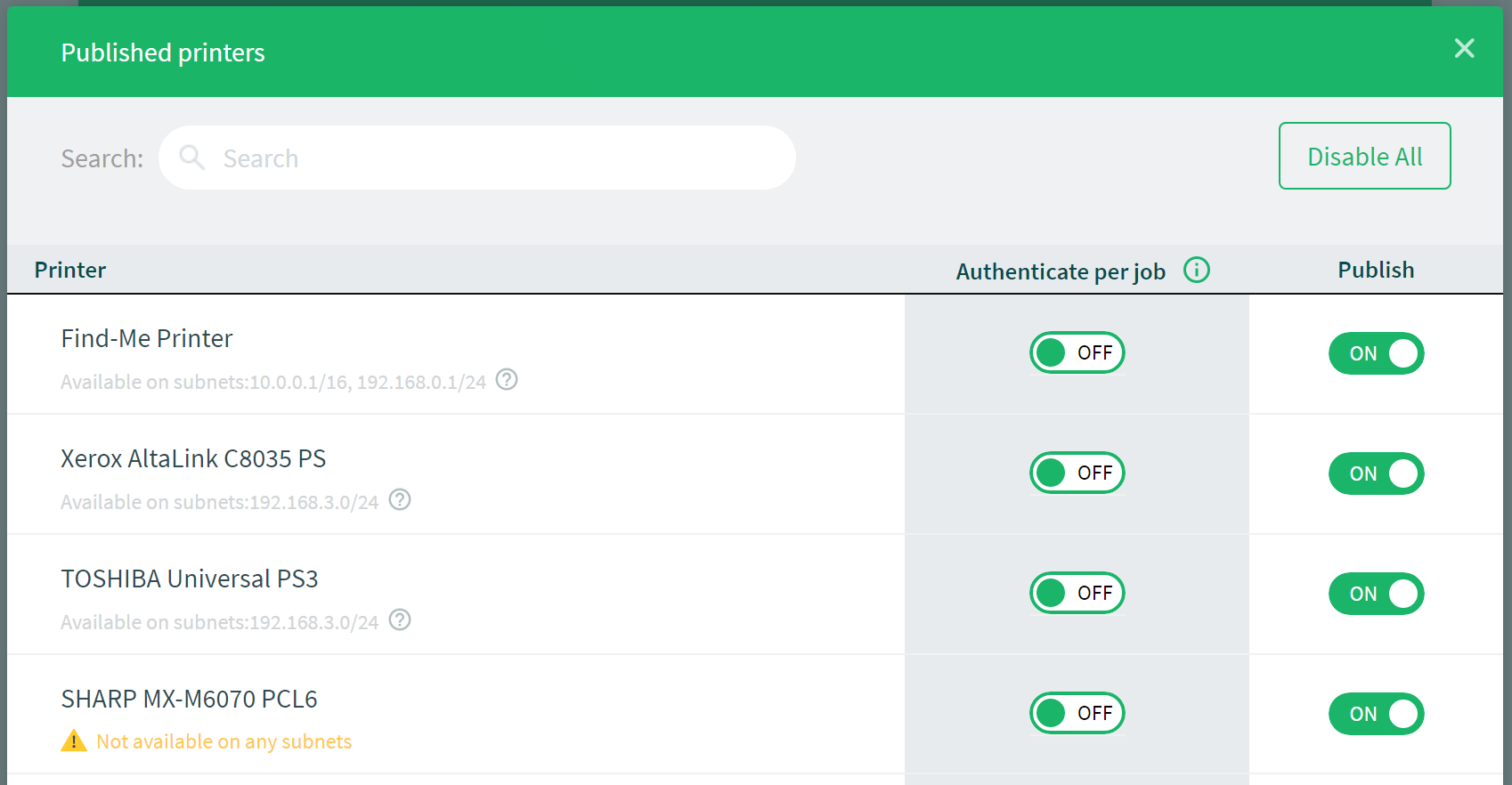Click the Published printers title

[x=163, y=53]
